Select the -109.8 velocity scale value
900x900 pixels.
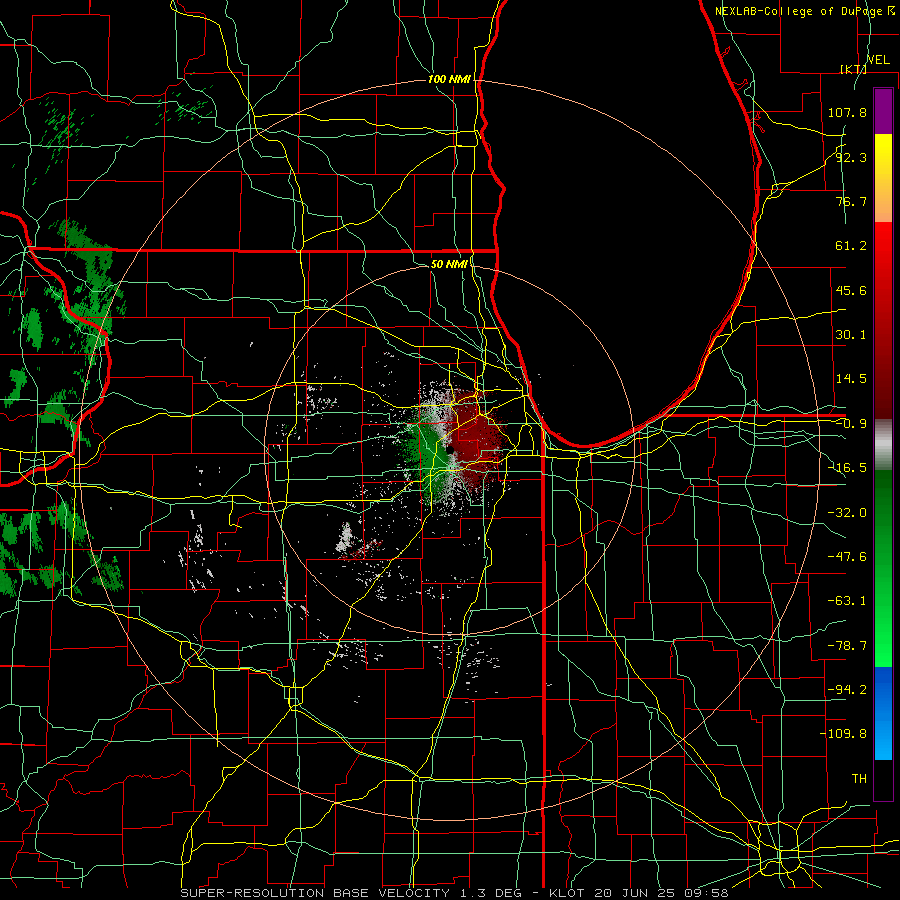[x=843, y=734]
